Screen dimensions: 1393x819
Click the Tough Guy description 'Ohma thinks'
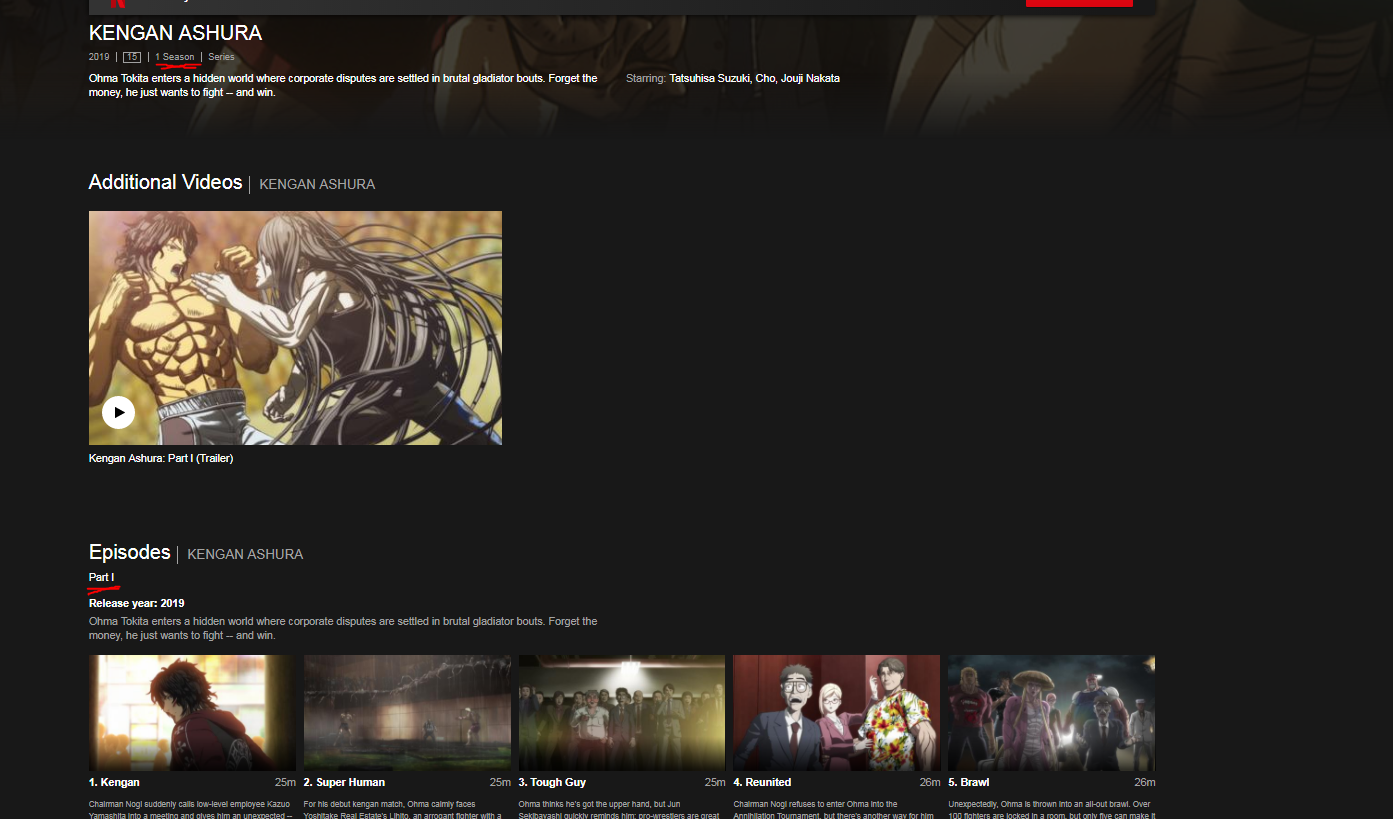pos(620,810)
